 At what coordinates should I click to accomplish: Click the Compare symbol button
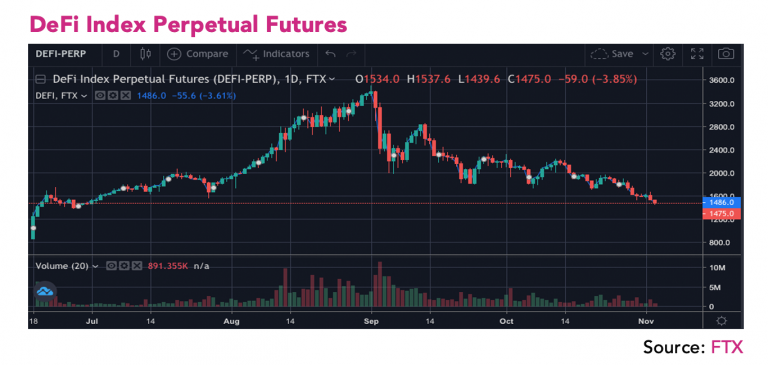[x=197, y=54]
